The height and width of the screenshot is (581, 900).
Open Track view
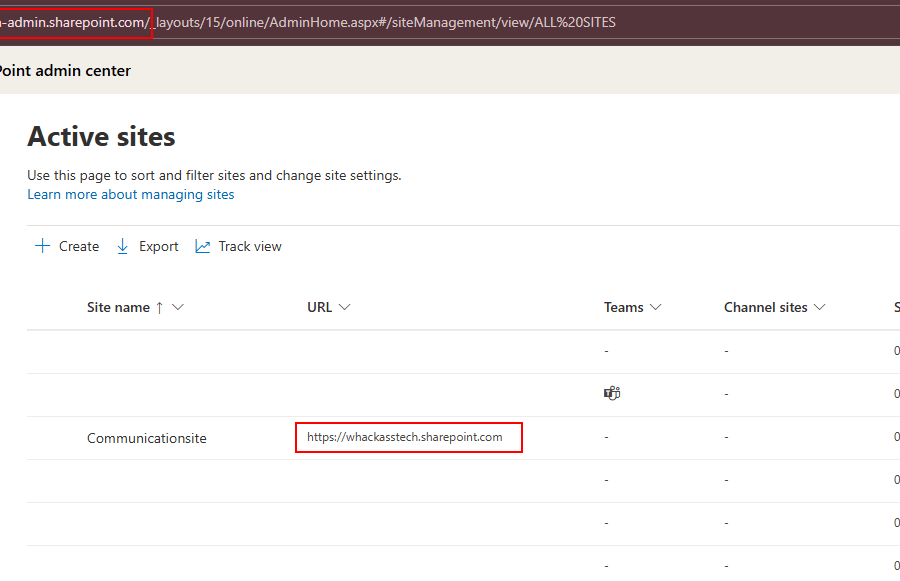point(238,246)
